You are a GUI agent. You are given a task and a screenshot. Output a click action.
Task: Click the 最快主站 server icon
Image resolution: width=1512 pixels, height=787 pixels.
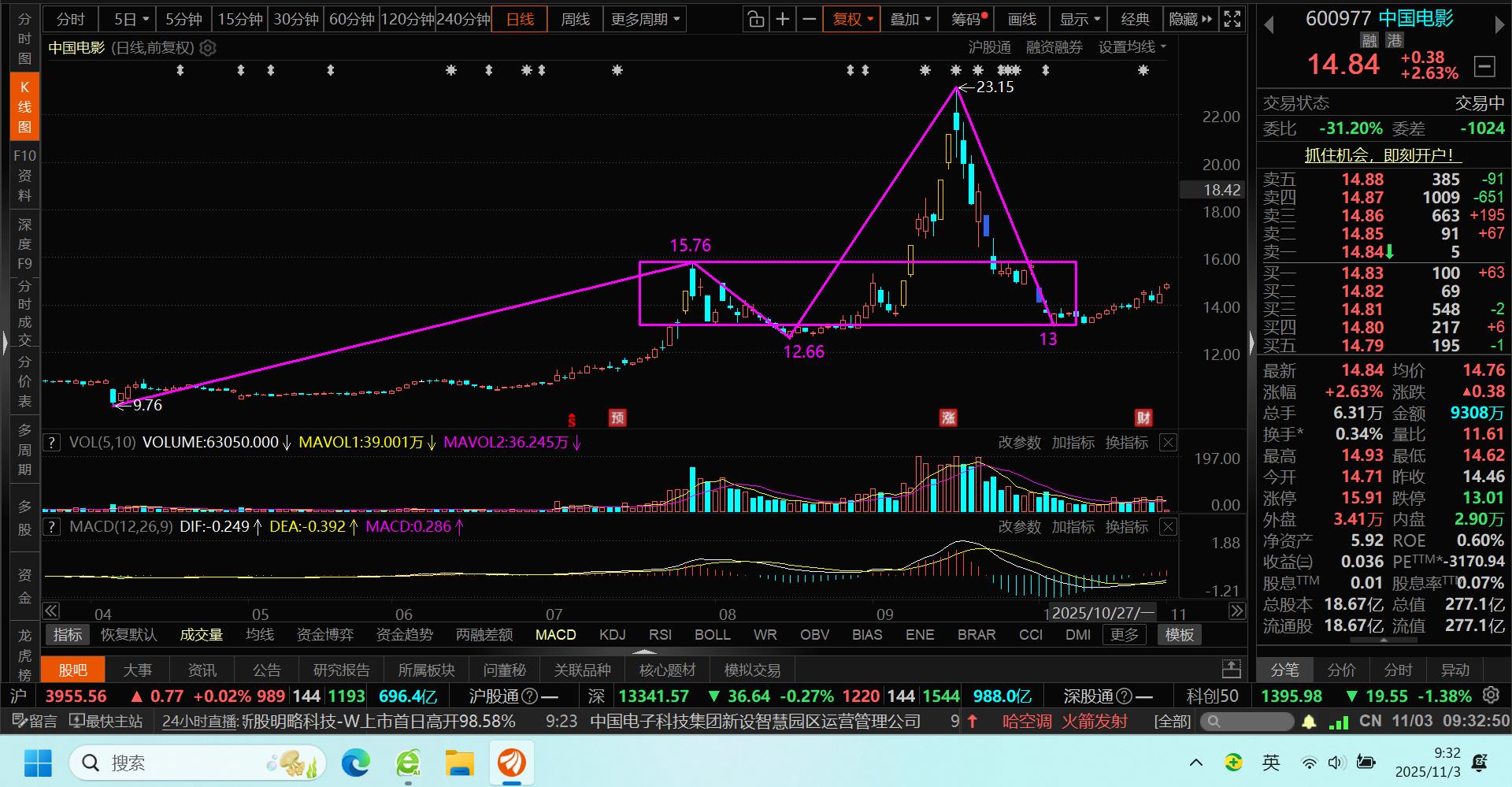coord(106,722)
